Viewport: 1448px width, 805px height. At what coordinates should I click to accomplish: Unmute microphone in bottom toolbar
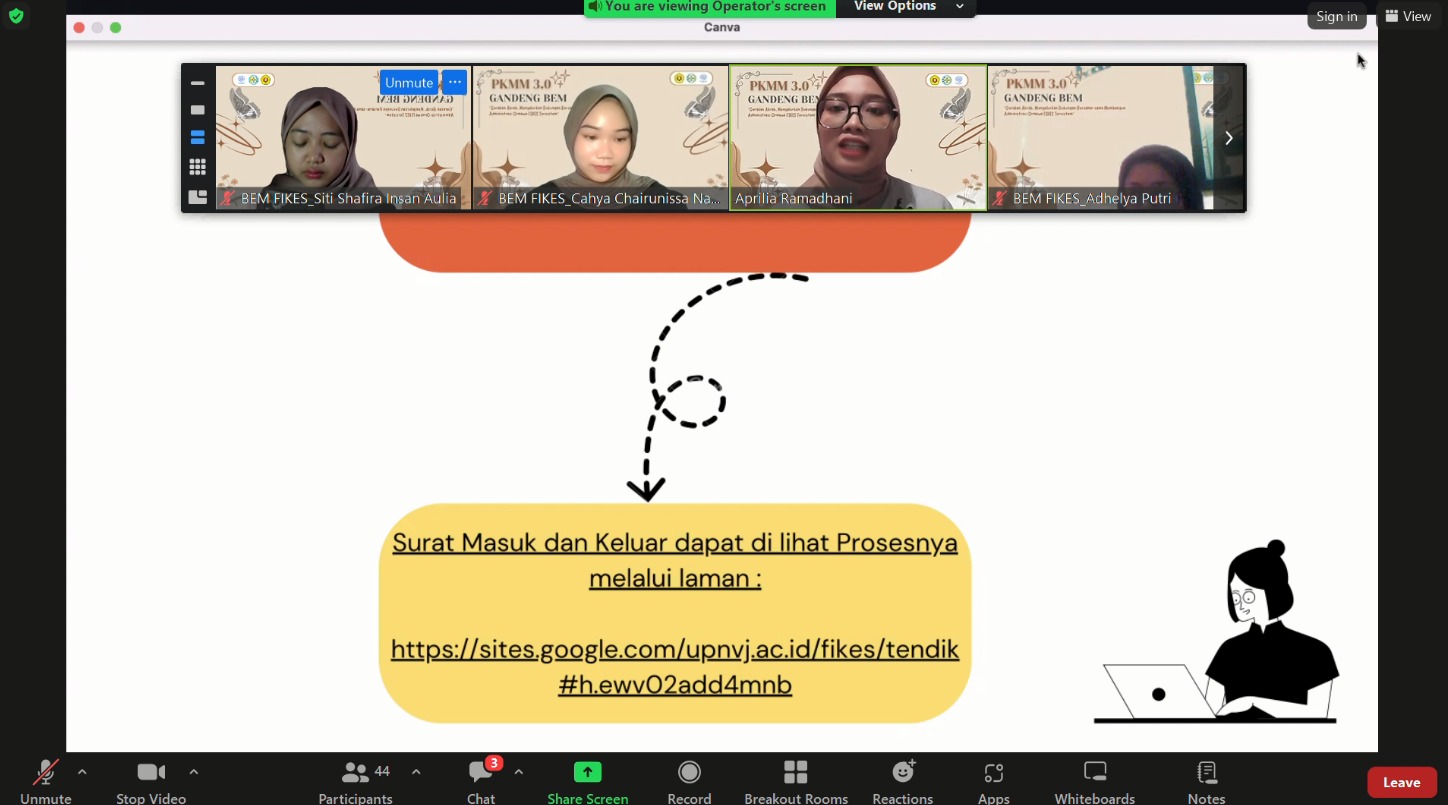point(45,773)
